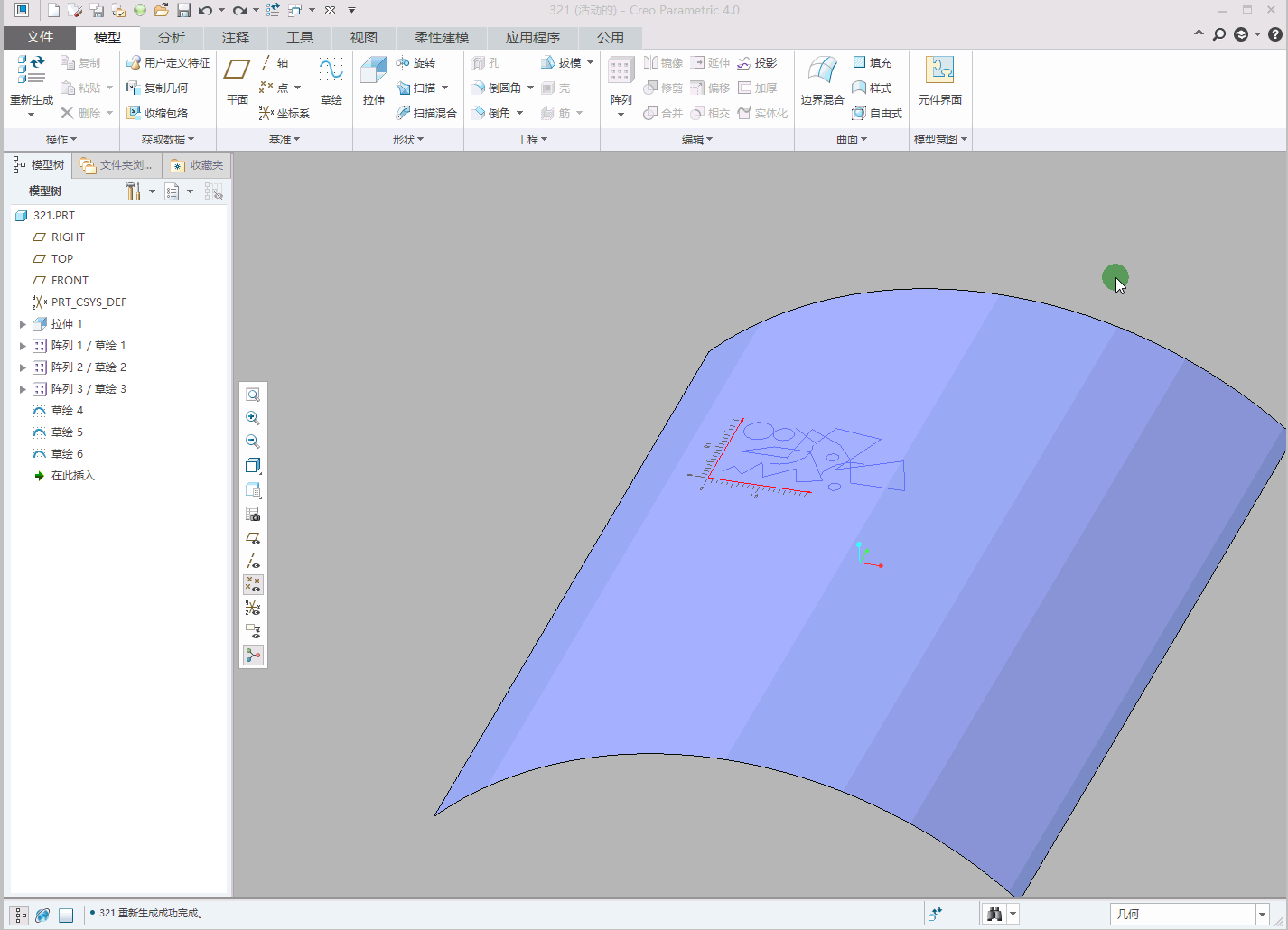This screenshot has width=1288, height=930.
Task: Select the Extrude (拉伸) tool
Action: coord(374,80)
